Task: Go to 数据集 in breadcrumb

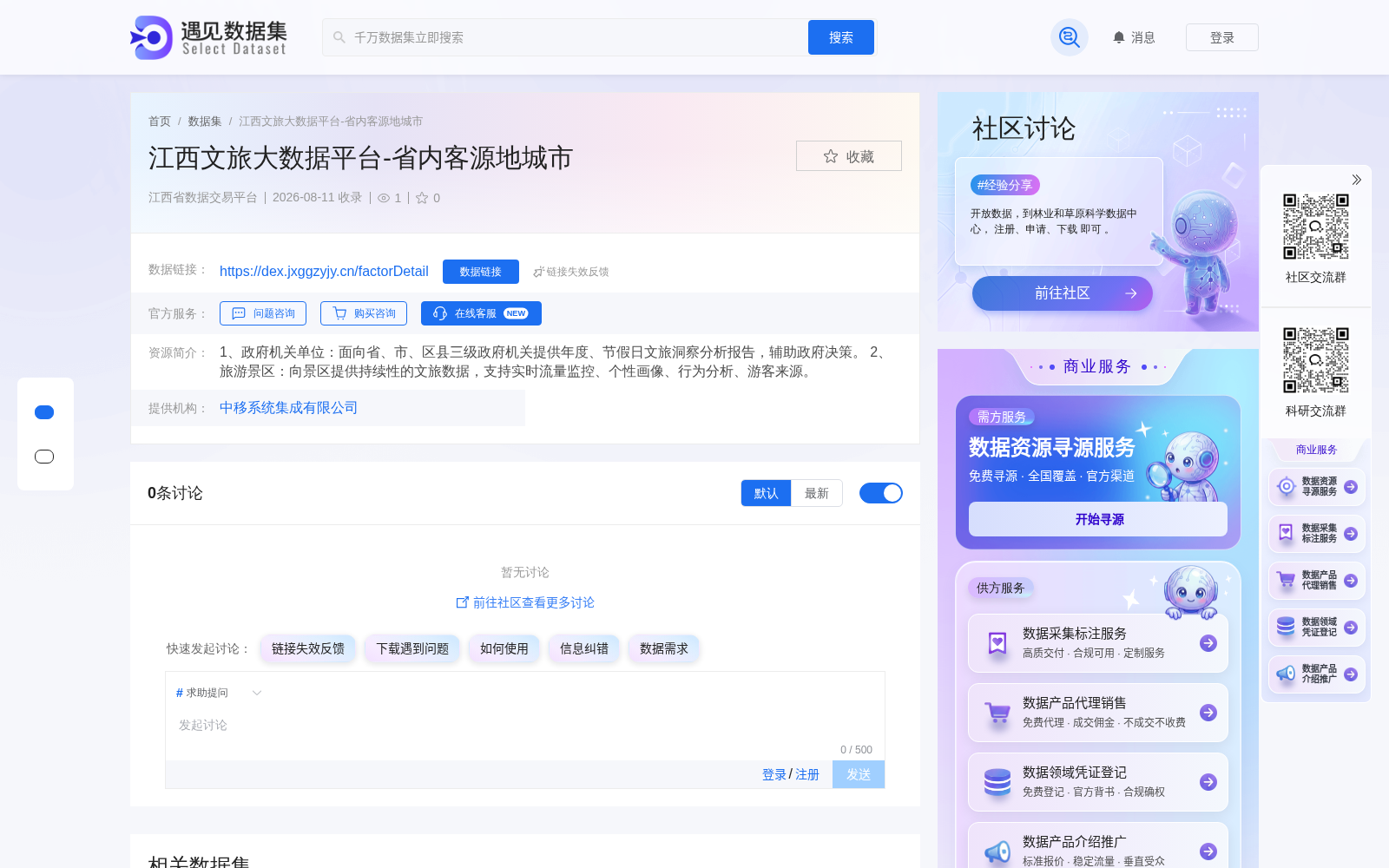Action: point(205,122)
